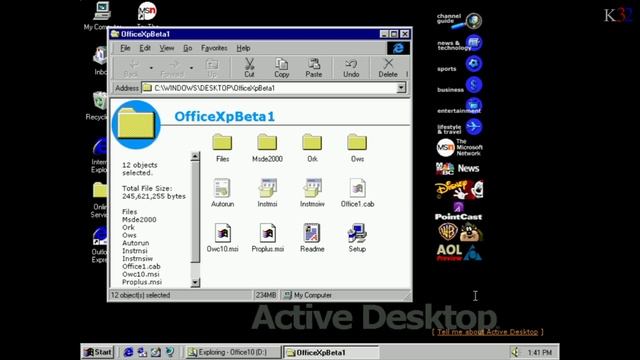The height and width of the screenshot is (360, 640).
Task: Click the Back navigation button
Action: [131, 68]
